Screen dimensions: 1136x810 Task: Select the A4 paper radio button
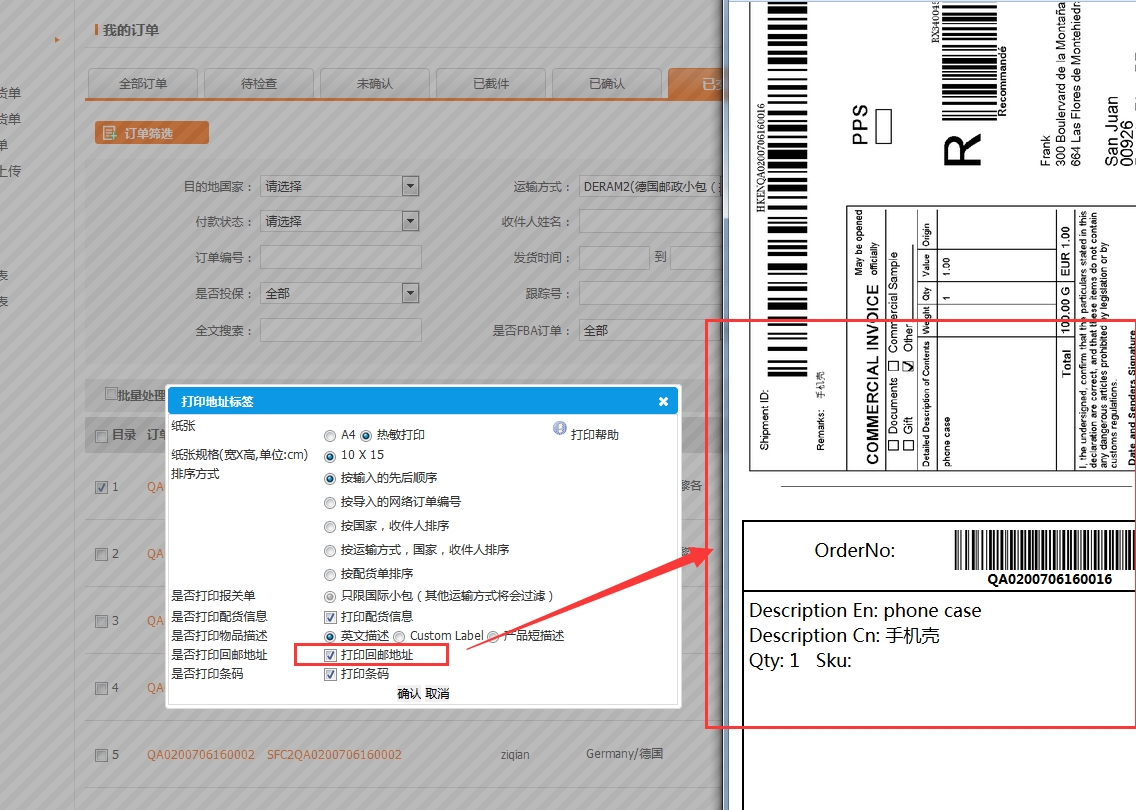[330, 436]
